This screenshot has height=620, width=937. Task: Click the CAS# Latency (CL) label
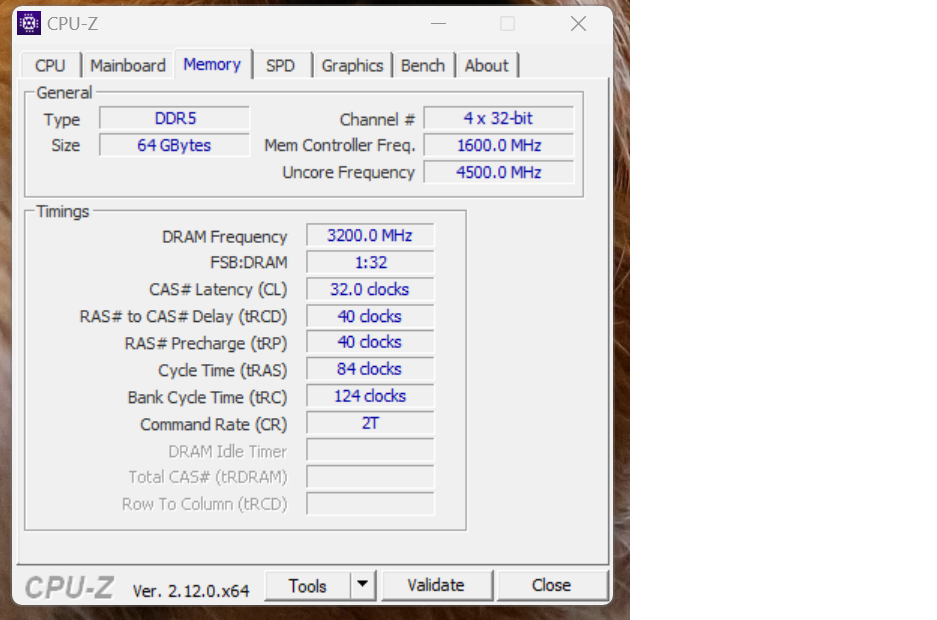coord(218,290)
